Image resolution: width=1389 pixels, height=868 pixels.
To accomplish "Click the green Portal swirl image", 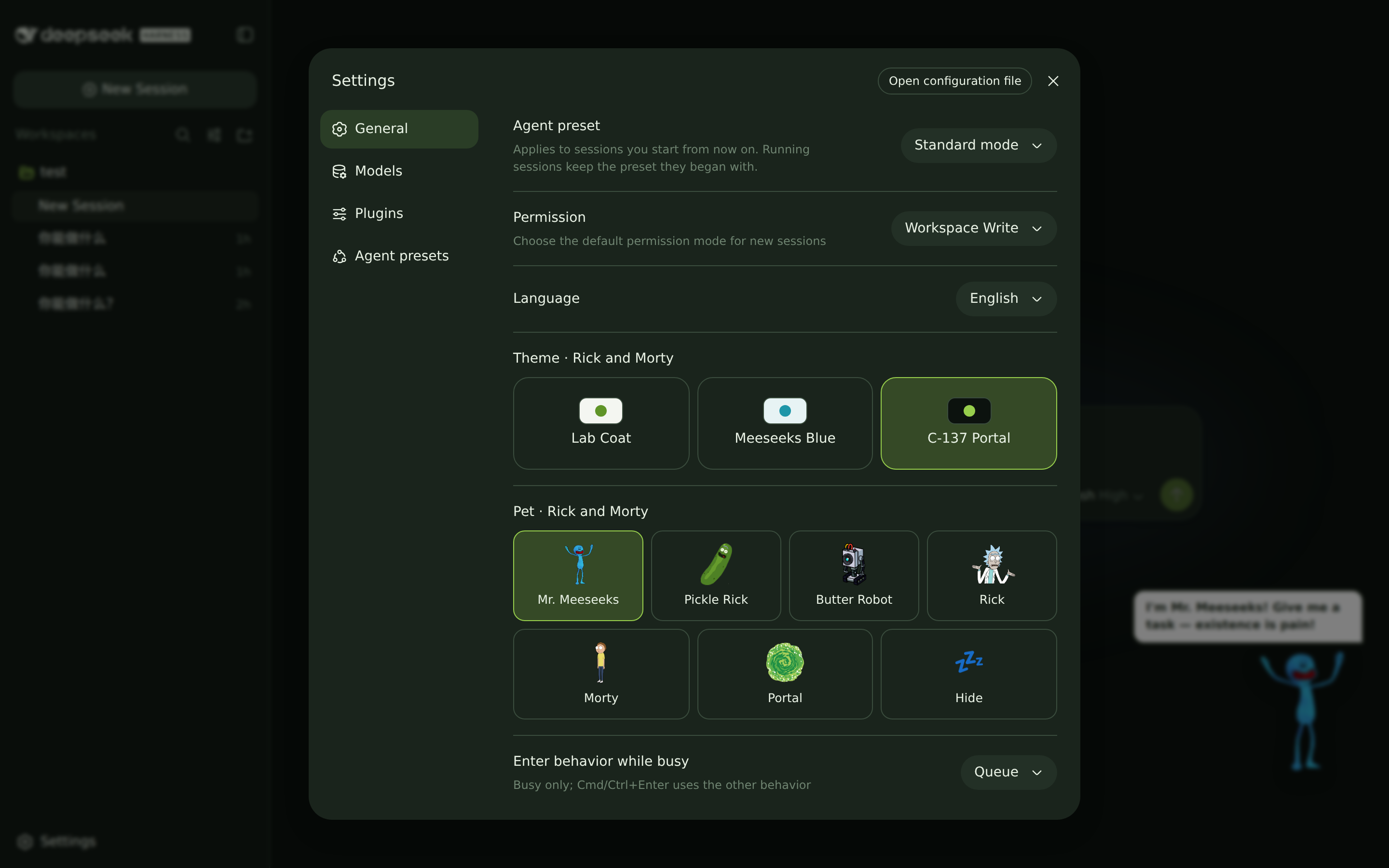I will click(x=785, y=663).
